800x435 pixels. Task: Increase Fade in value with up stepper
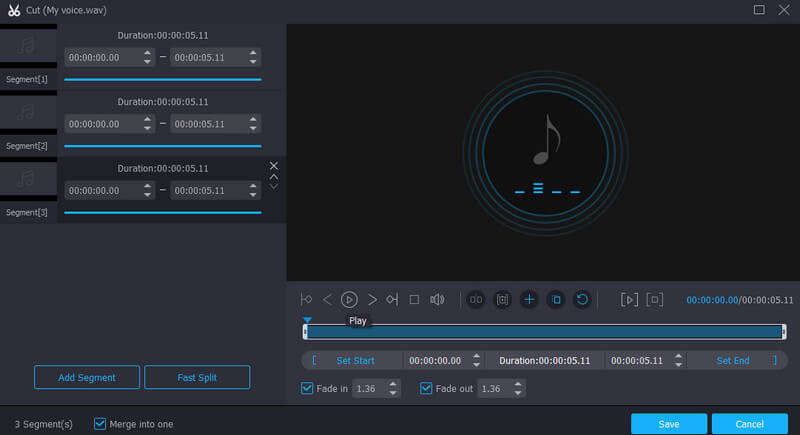(x=393, y=384)
